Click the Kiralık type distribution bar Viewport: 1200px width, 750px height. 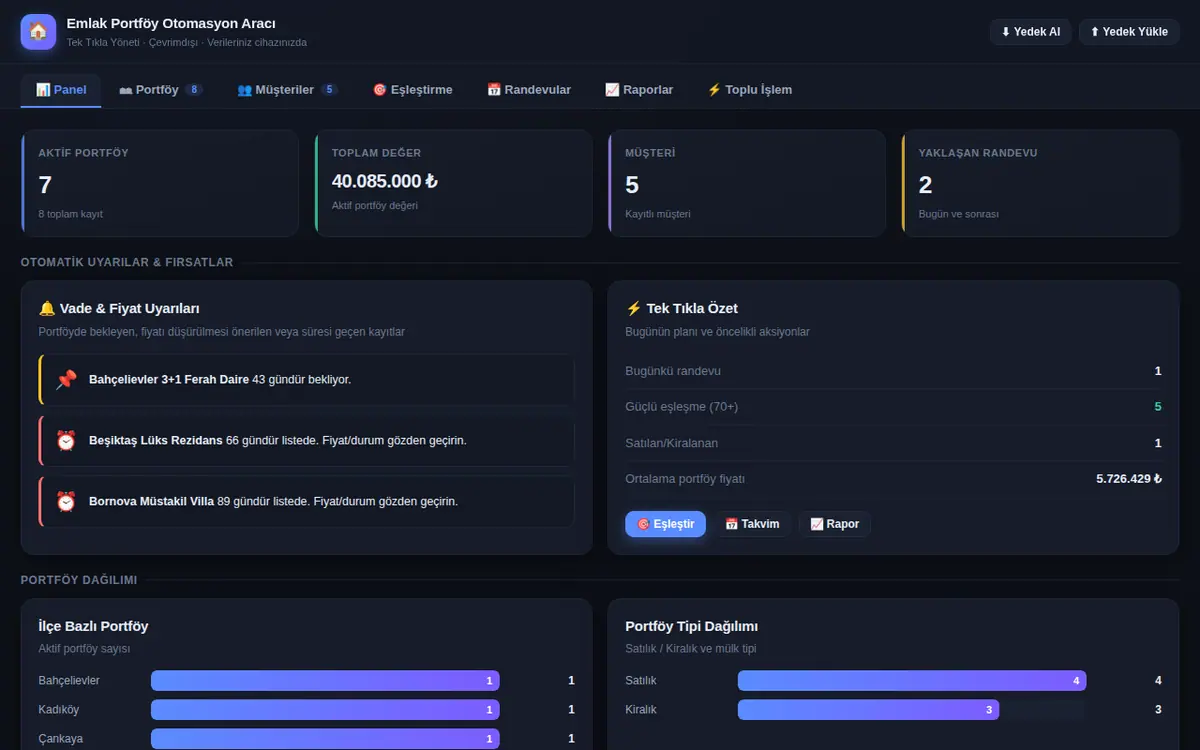868,710
